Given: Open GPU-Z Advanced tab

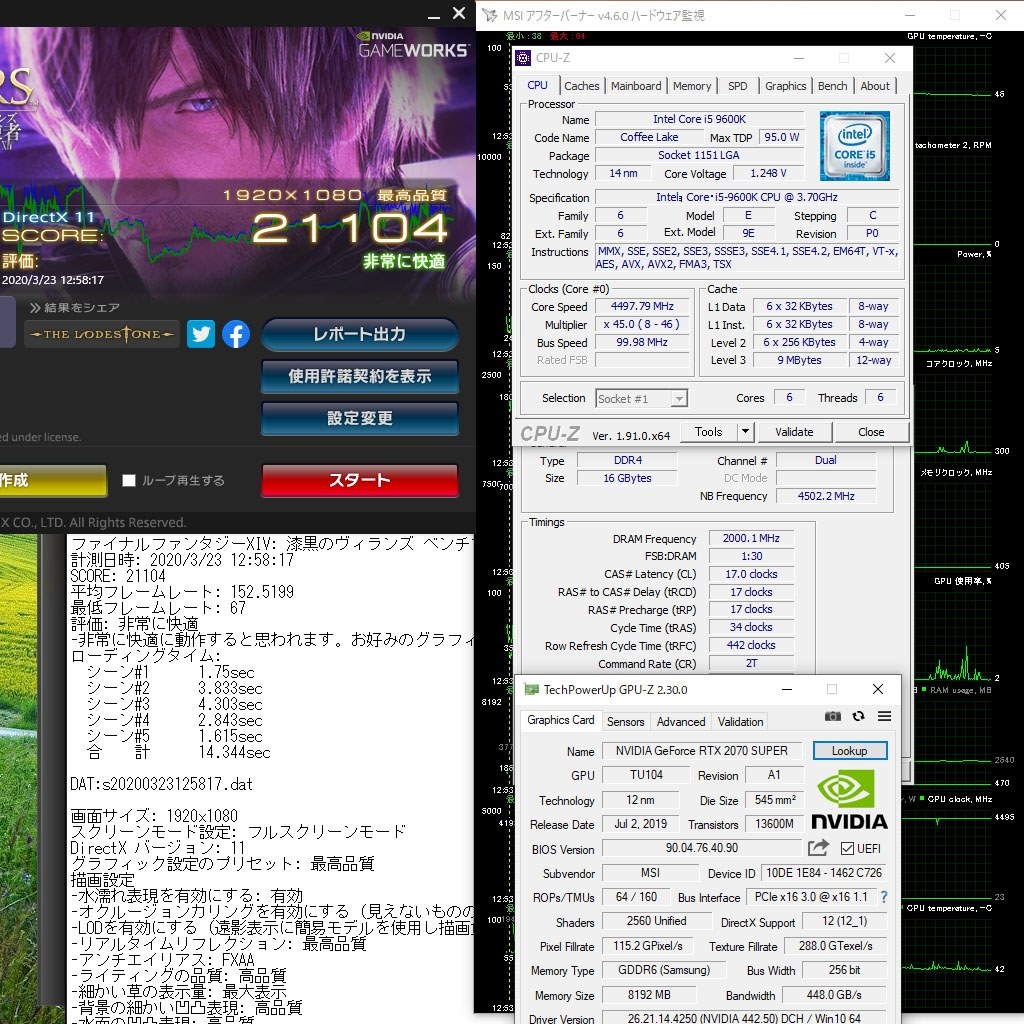Looking at the screenshot, I should point(681,722).
